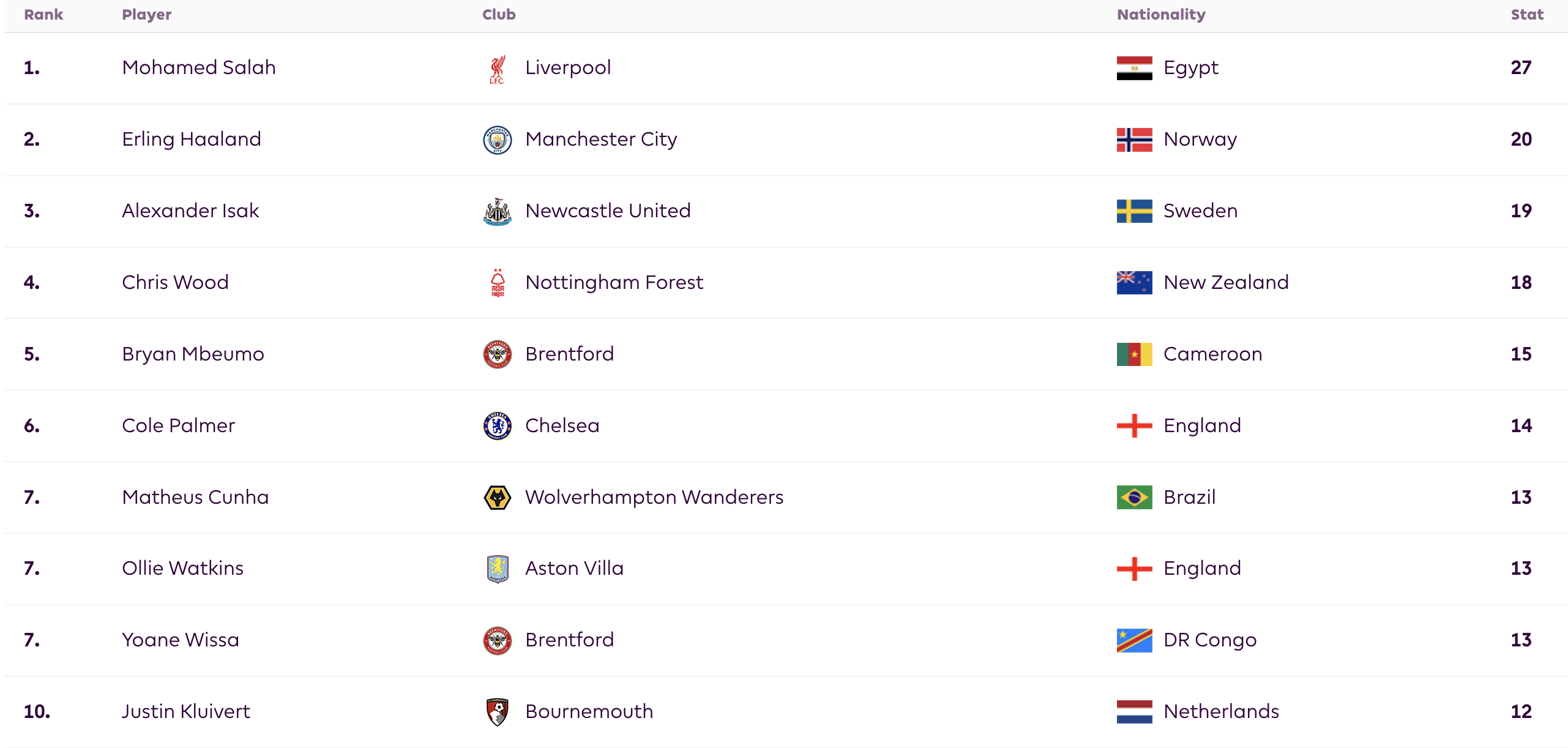Click the Newcastle United crest icon
The height and width of the screenshot is (748, 1568).
(x=497, y=212)
